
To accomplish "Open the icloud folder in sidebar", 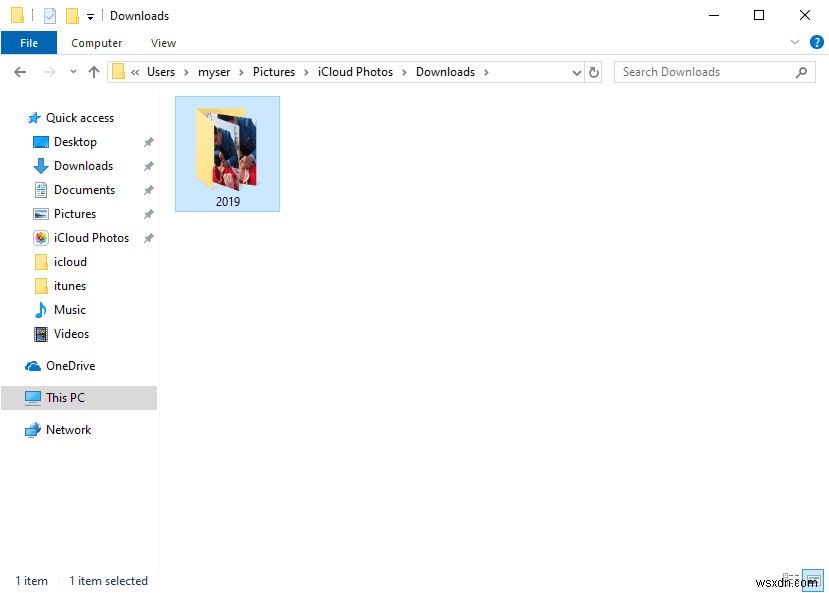I will click(x=70, y=262).
